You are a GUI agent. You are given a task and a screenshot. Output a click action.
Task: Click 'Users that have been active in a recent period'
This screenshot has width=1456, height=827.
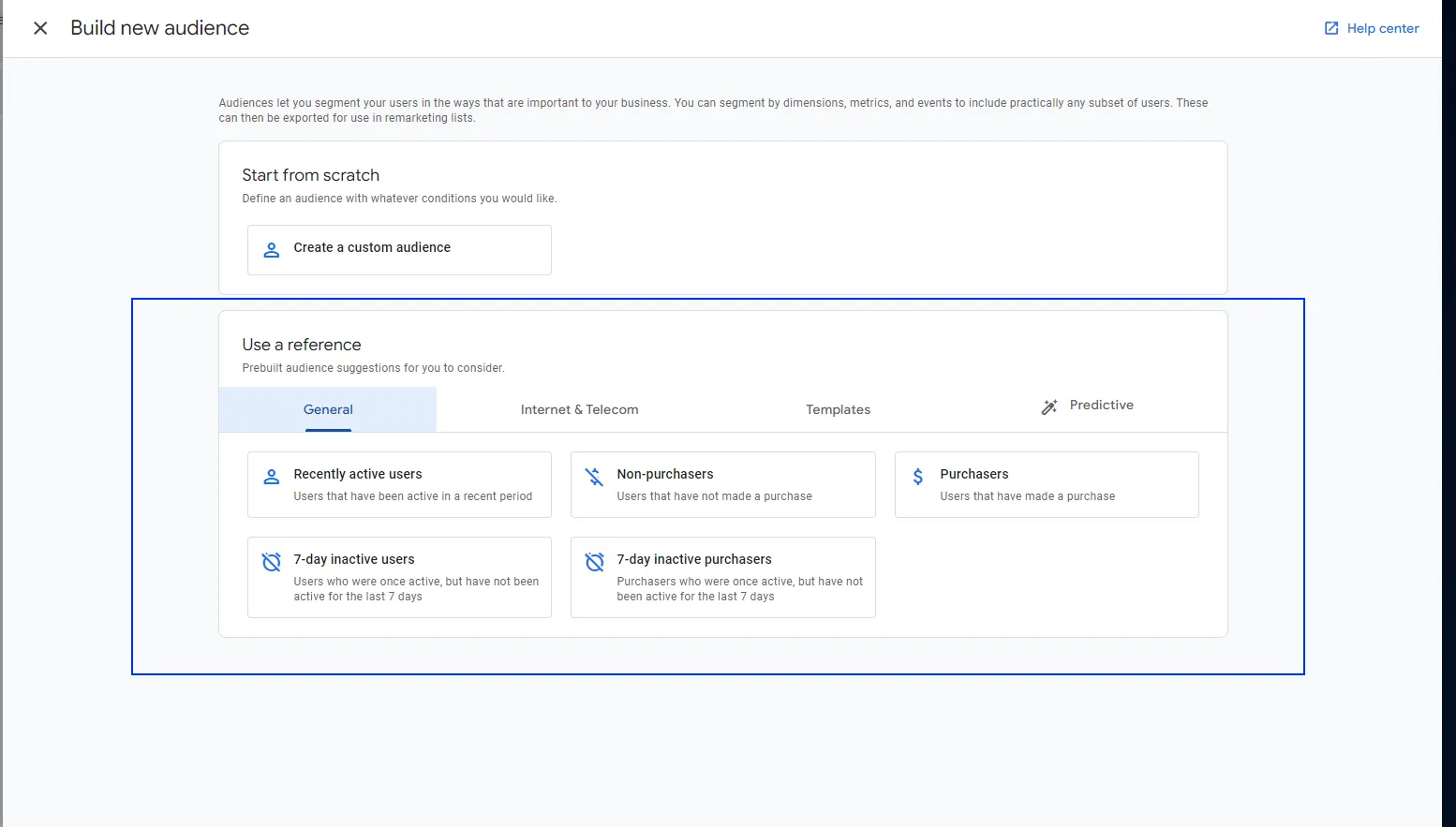pos(413,496)
